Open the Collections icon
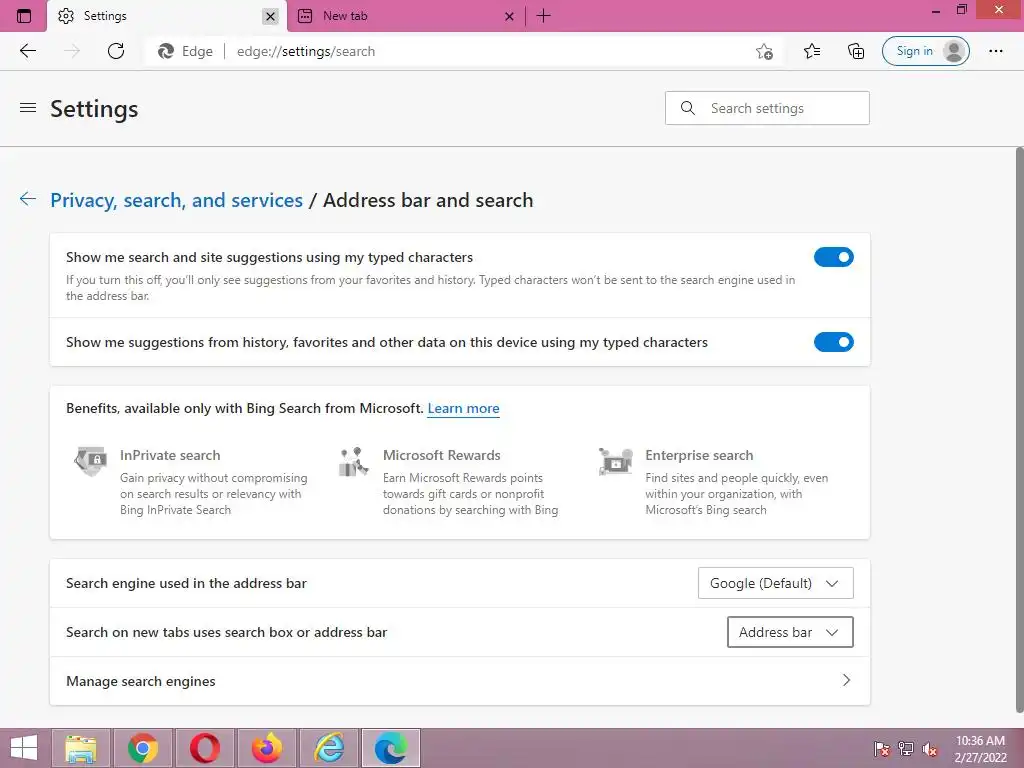 click(x=856, y=51)
